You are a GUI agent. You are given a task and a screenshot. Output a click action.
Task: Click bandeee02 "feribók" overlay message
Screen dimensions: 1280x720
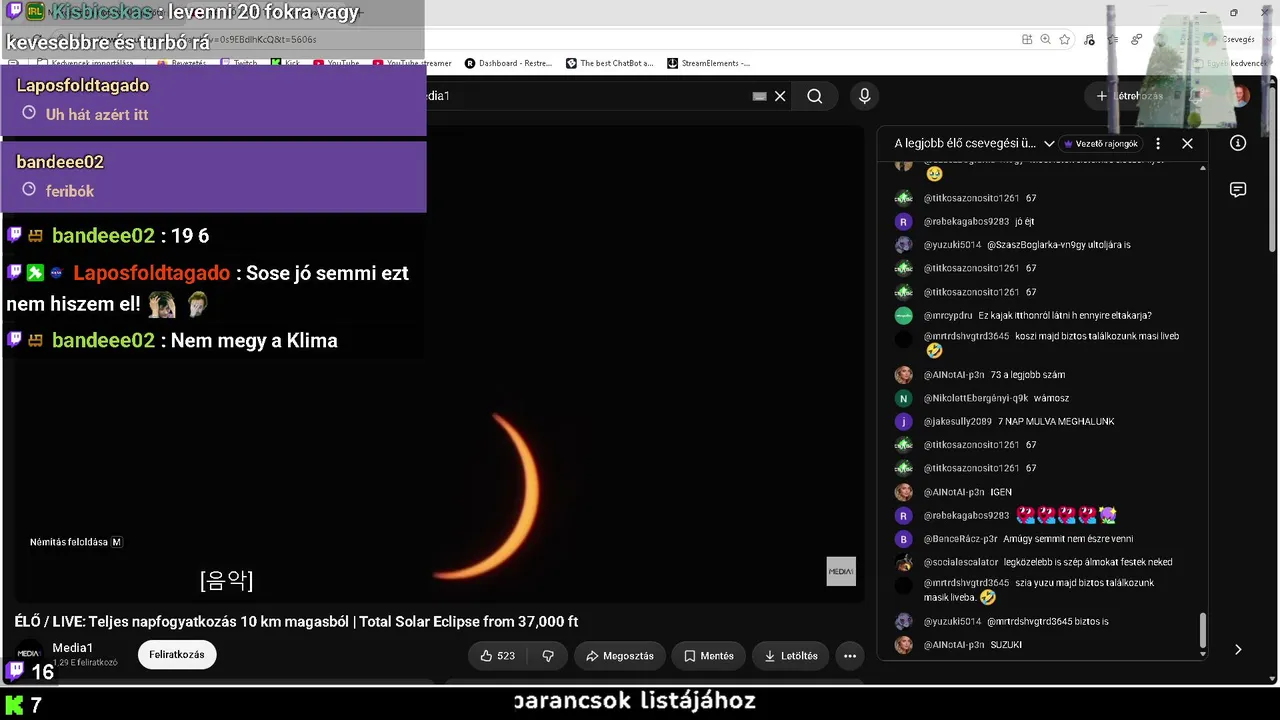(x=214, y=177)
